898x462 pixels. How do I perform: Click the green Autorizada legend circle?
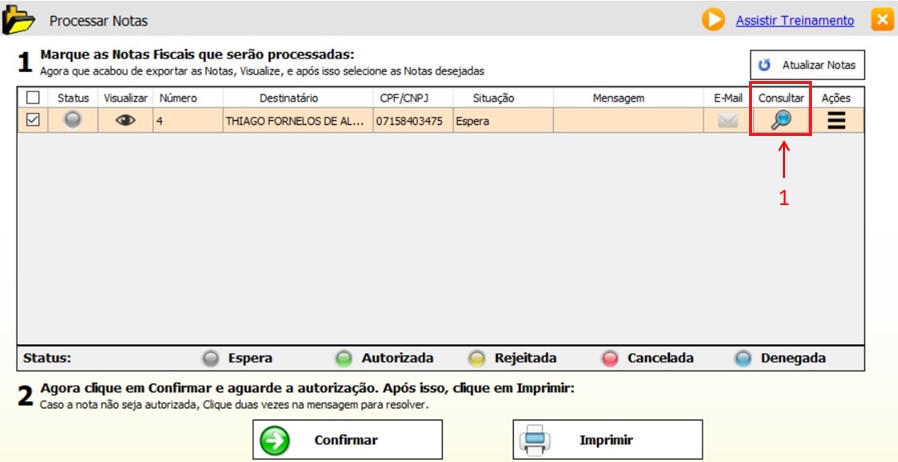[x=344, y=358]
